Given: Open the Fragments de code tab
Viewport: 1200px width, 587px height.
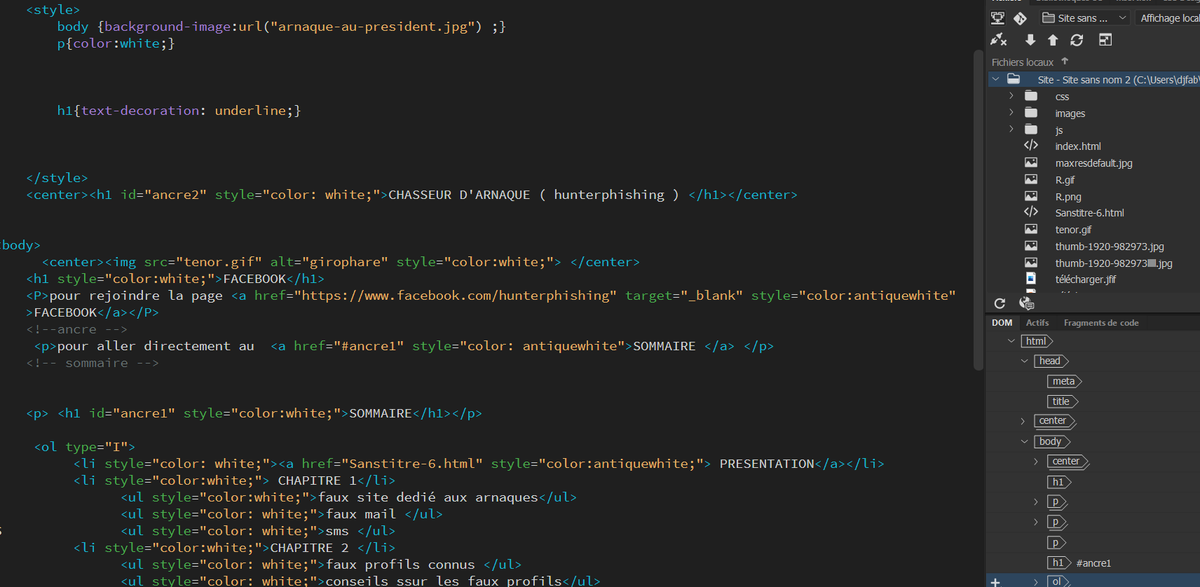Looking at the screenshot, I should tap(1101, 323).
